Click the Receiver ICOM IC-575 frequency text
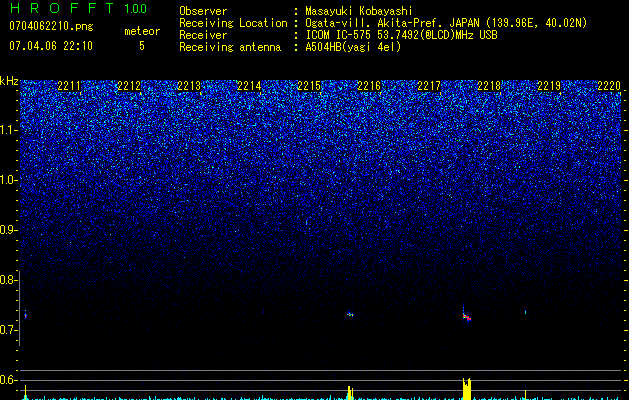Screen dimensions: 629x400 401,35
